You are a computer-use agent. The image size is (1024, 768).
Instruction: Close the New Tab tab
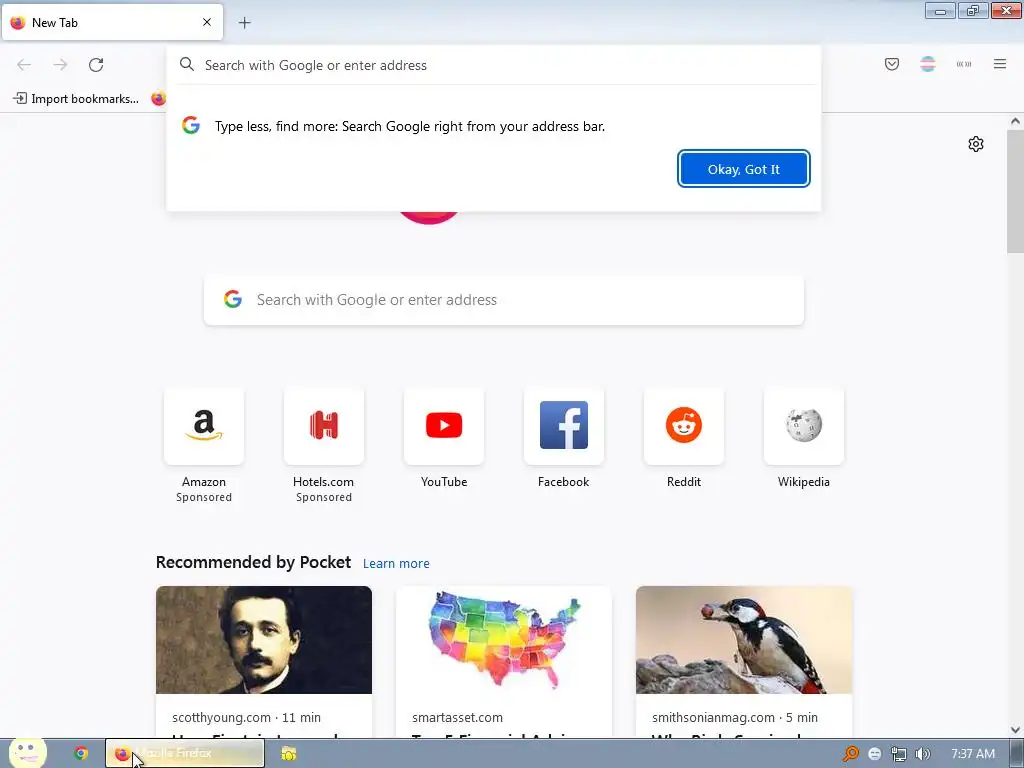click(x=206, y=22)
